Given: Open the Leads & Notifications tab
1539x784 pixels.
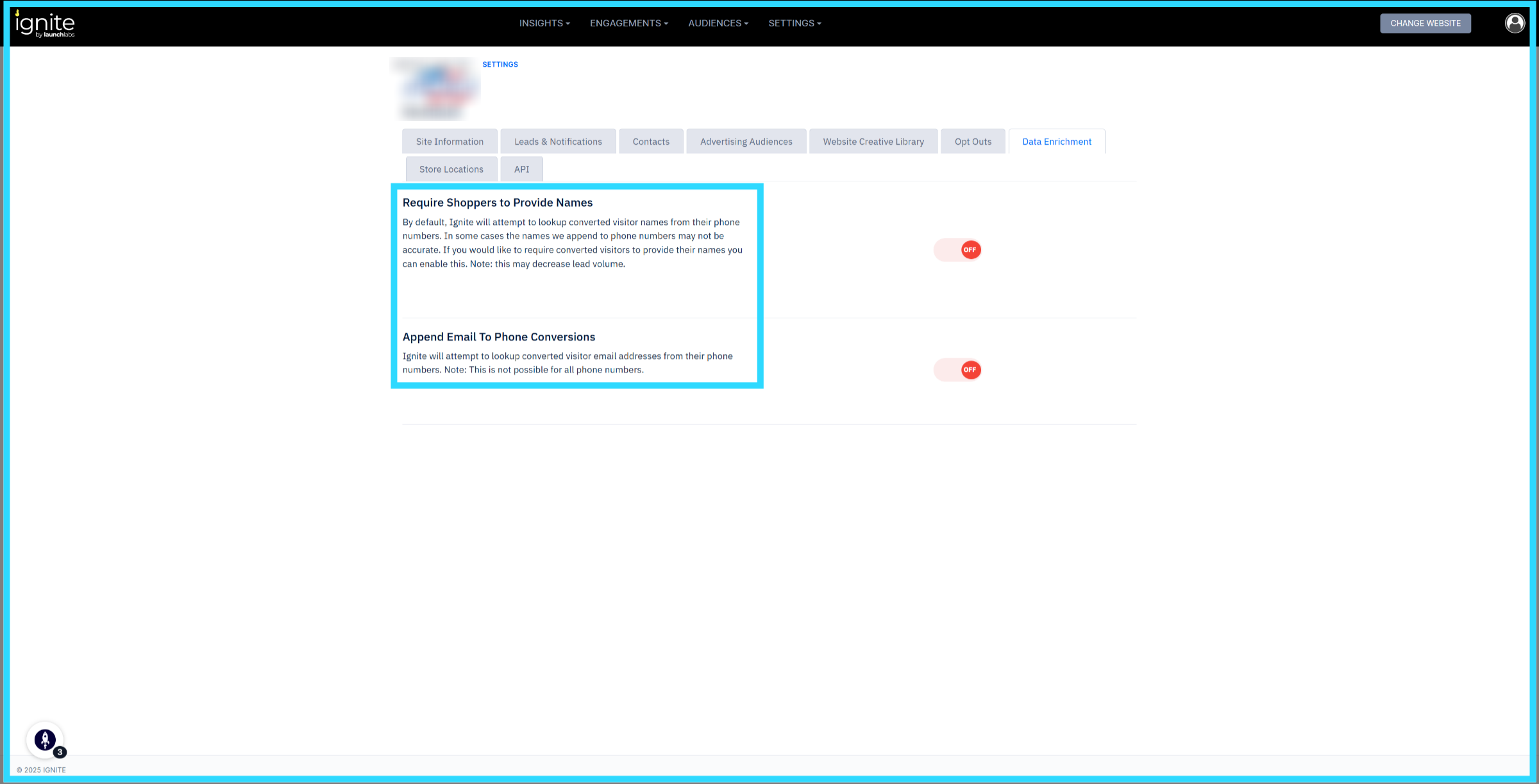Looking at the screenshot, I should [x=558, y=142].
